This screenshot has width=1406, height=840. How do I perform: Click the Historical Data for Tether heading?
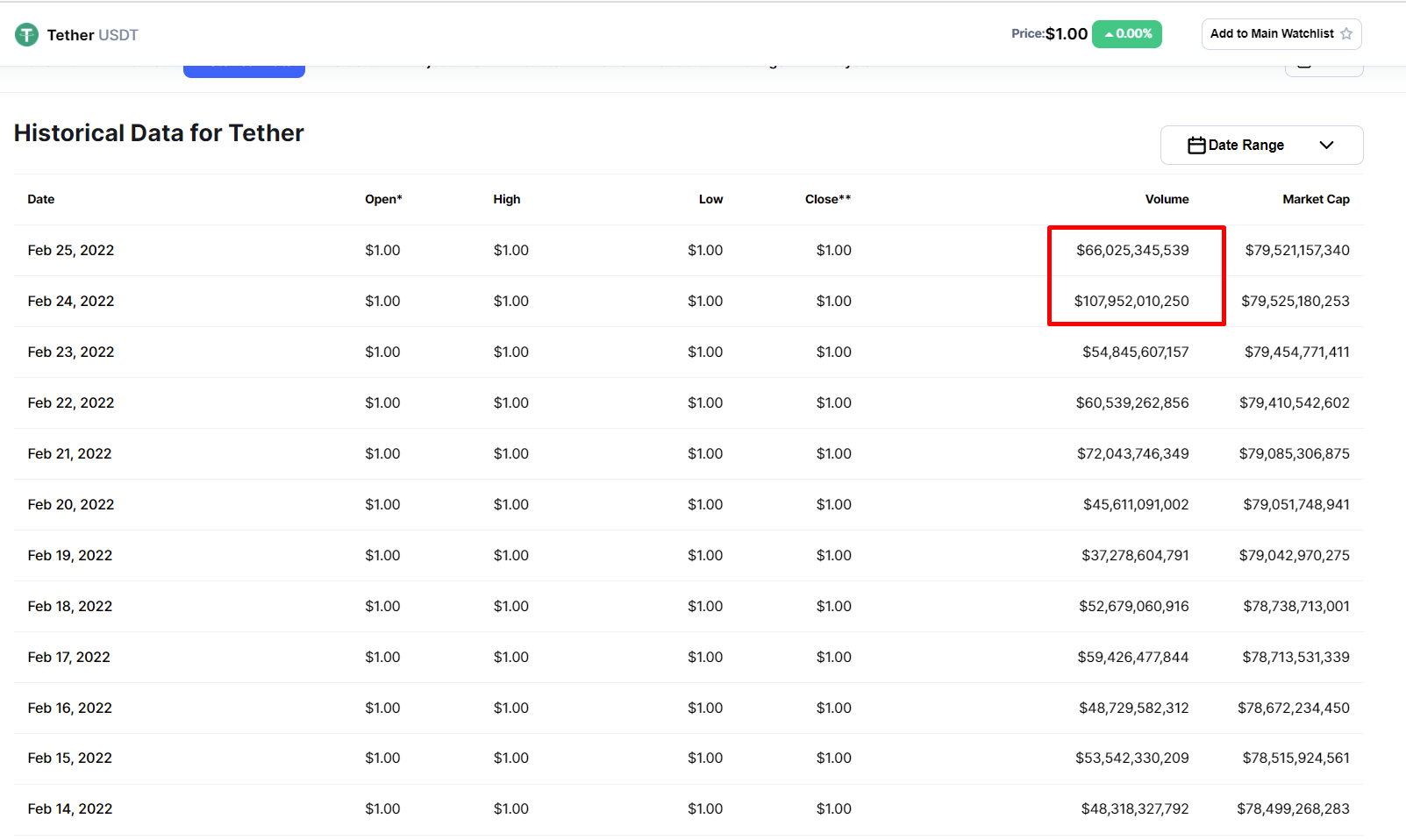click(x=159, y=133)
